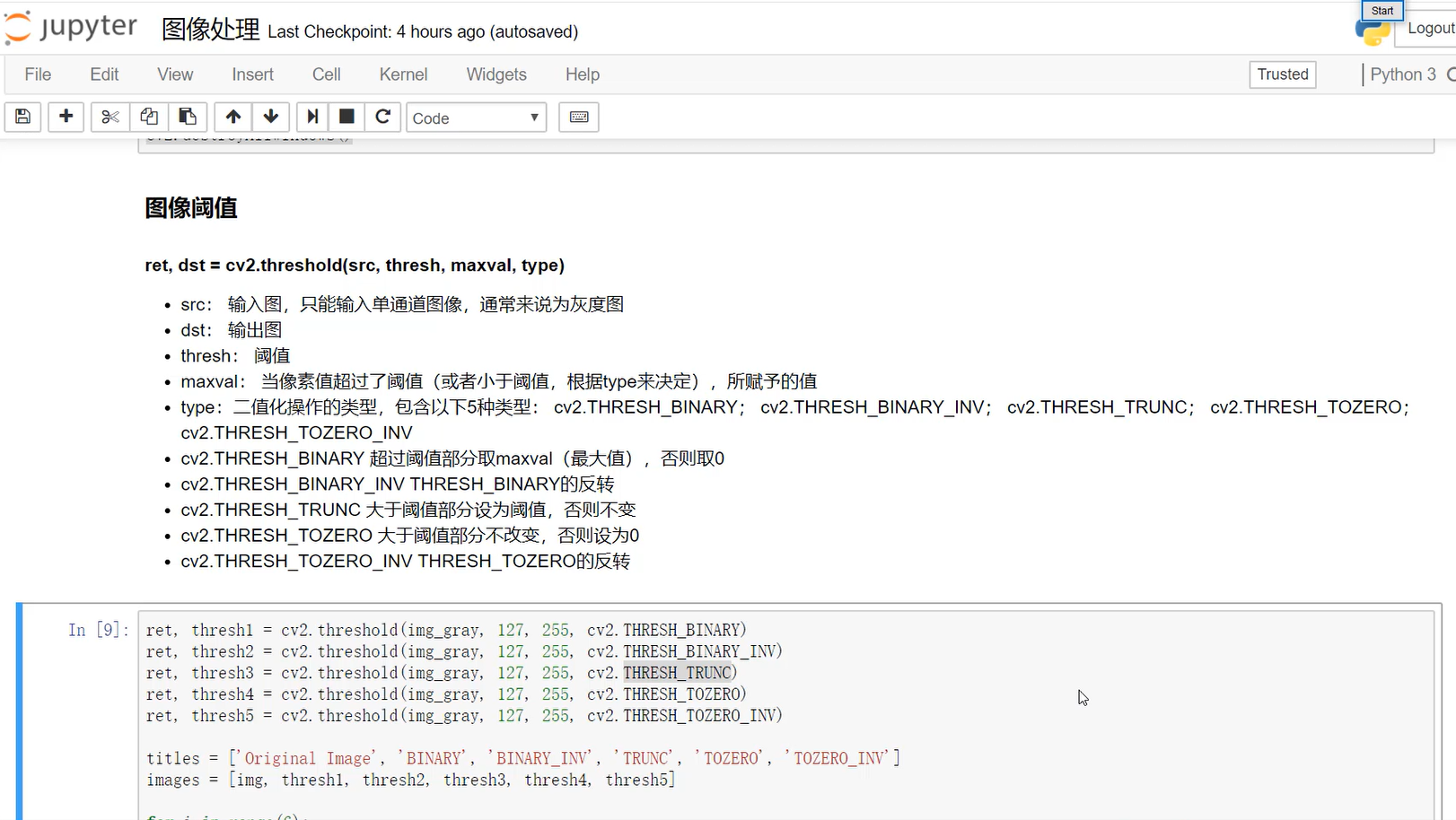This screenshot has height=820, width=1456.
Task: Save and checkpoint the notebook
Action: point(23,118)
